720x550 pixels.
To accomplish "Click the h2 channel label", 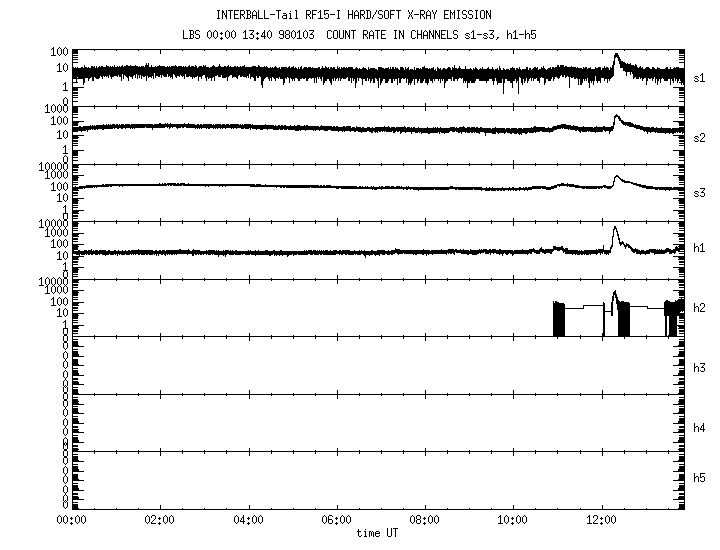I will pyautogui.click(x=699, y=308).
